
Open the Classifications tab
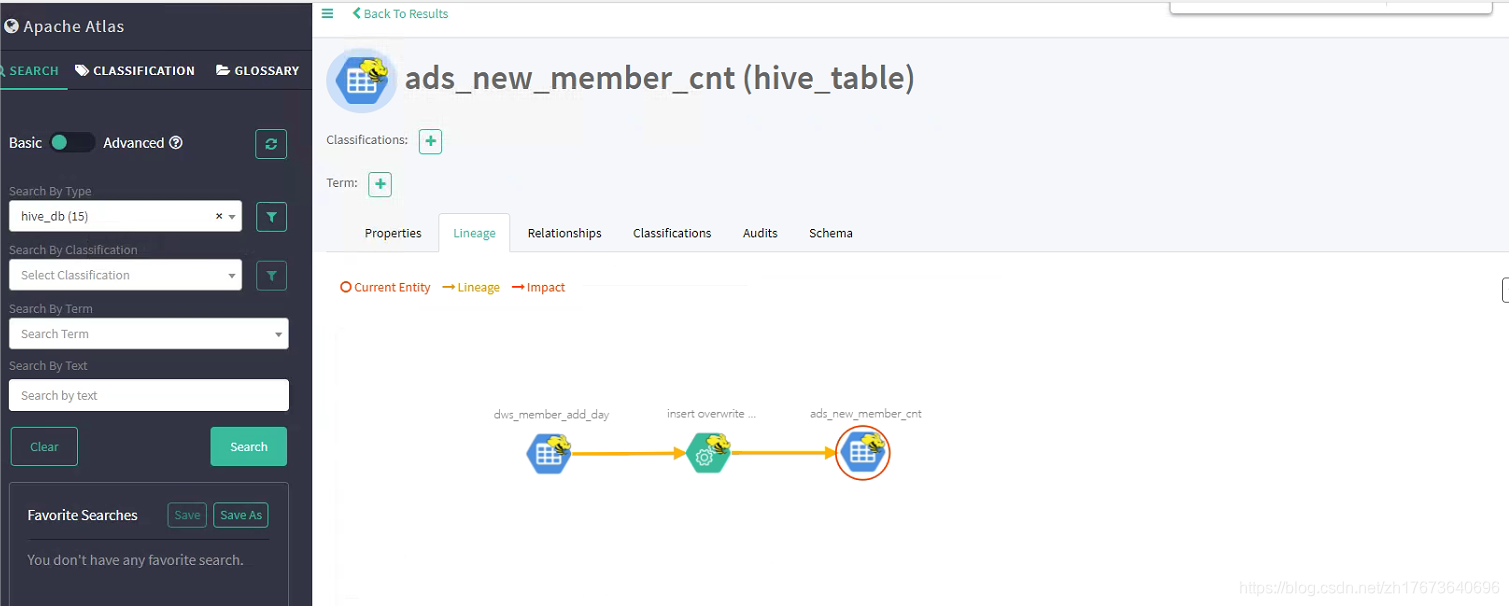tap(672, 233)
